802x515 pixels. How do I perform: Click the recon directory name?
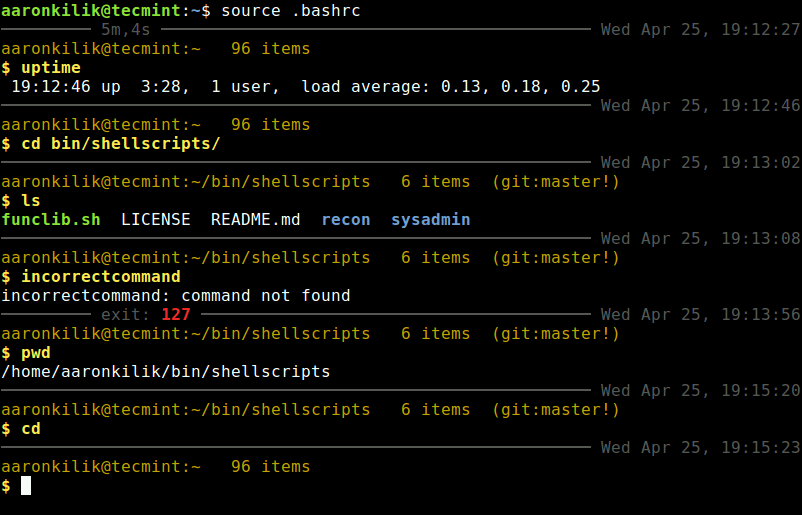pos(345,219)
